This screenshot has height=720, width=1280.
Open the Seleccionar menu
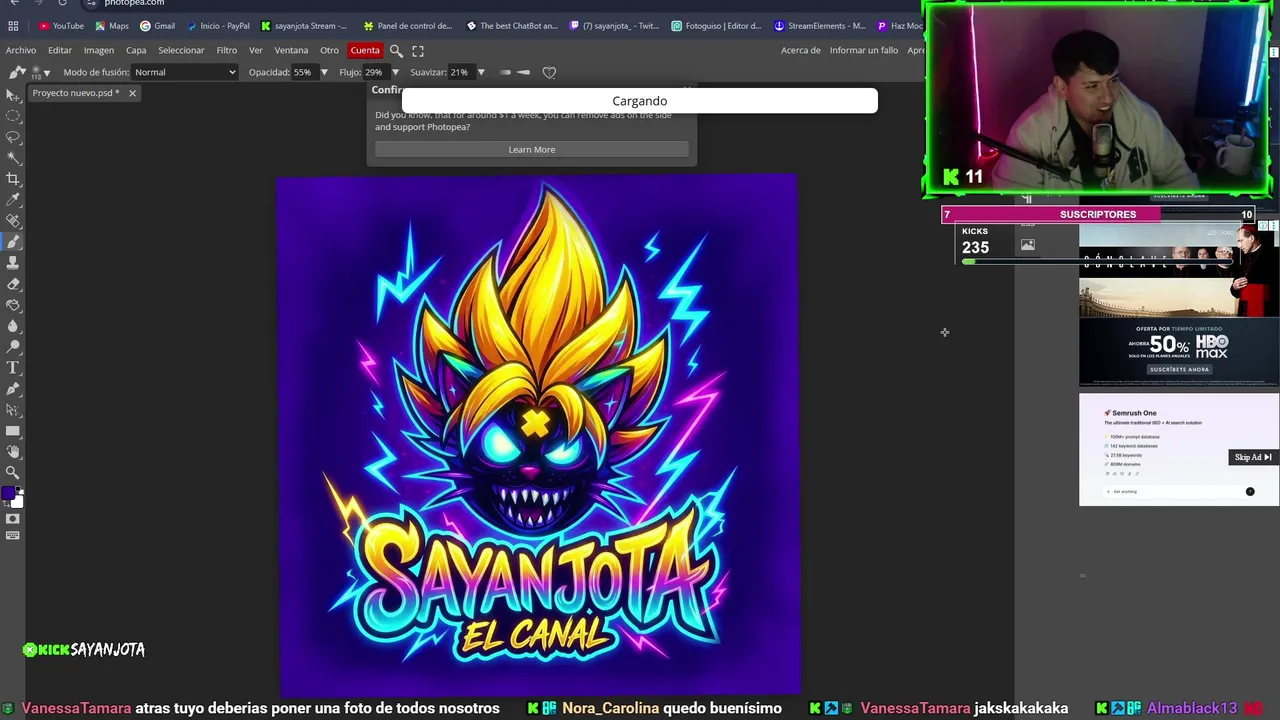tap(181, 51)
